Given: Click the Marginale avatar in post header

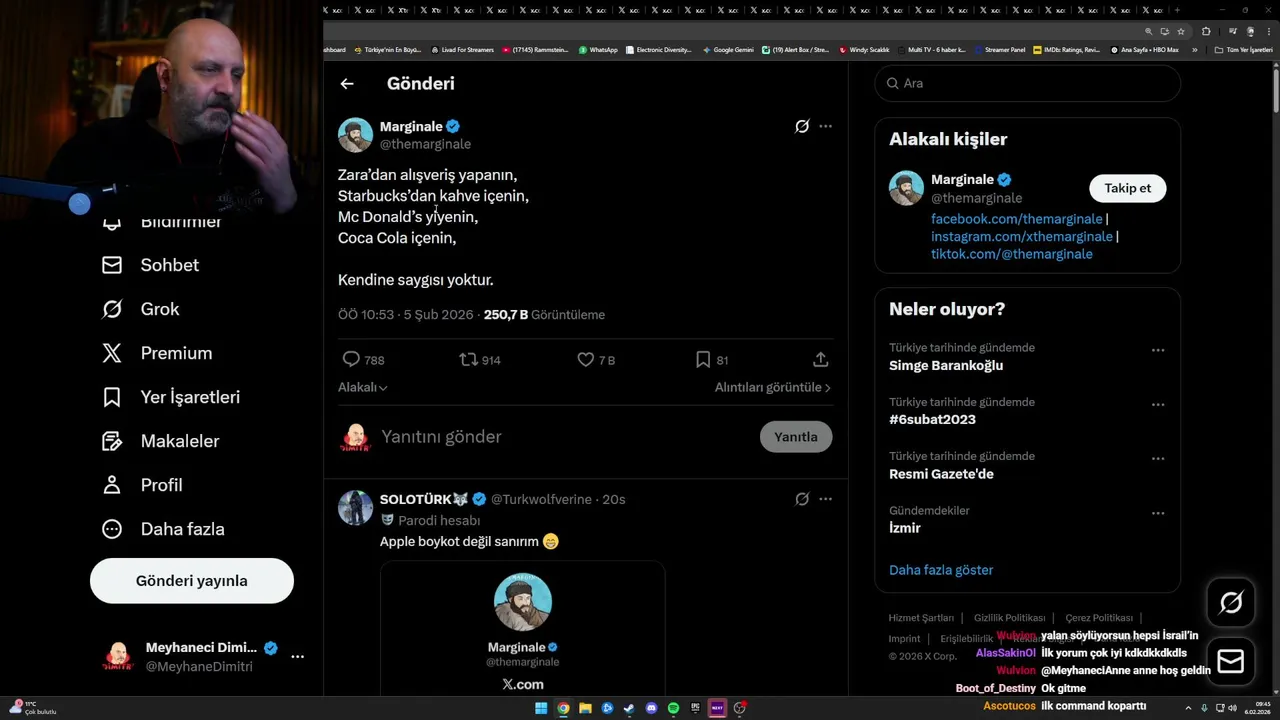Looking at the screenshot, I should click(355, 135).
